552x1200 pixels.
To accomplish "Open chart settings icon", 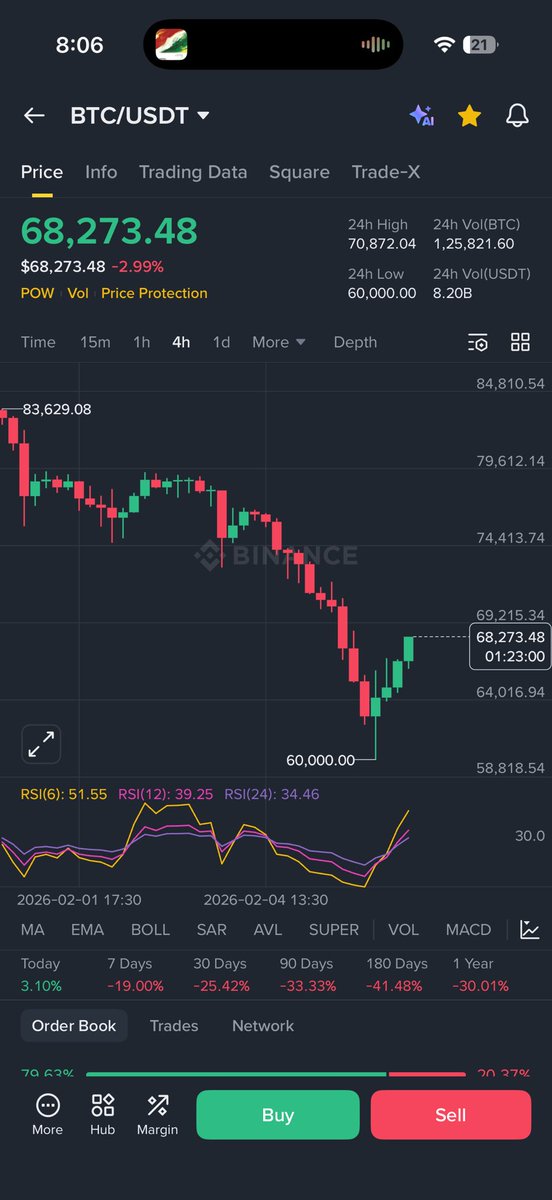I will tap(478, 342).
